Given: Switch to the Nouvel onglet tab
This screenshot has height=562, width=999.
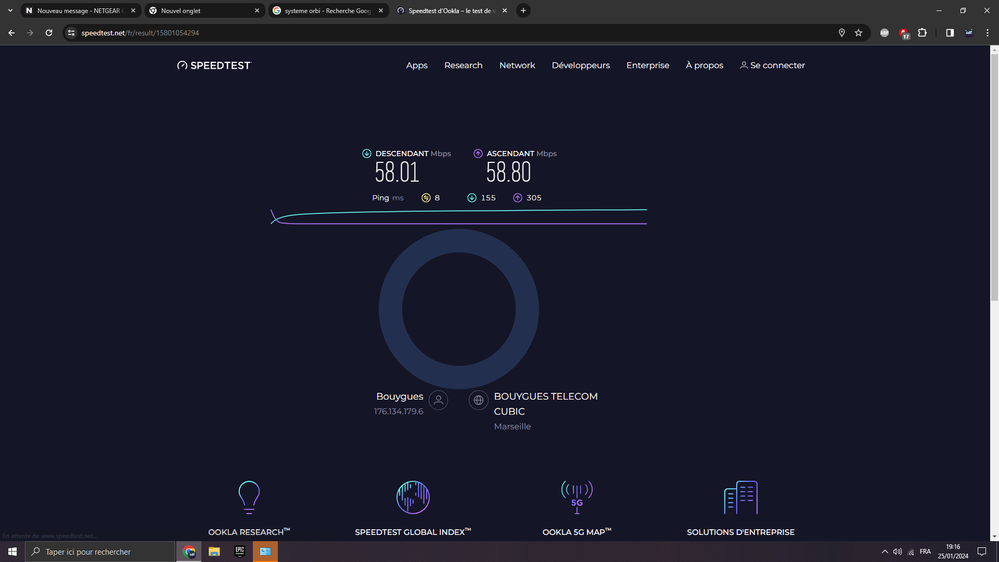Looking at the screenshot, I should [x=204, y=10].
